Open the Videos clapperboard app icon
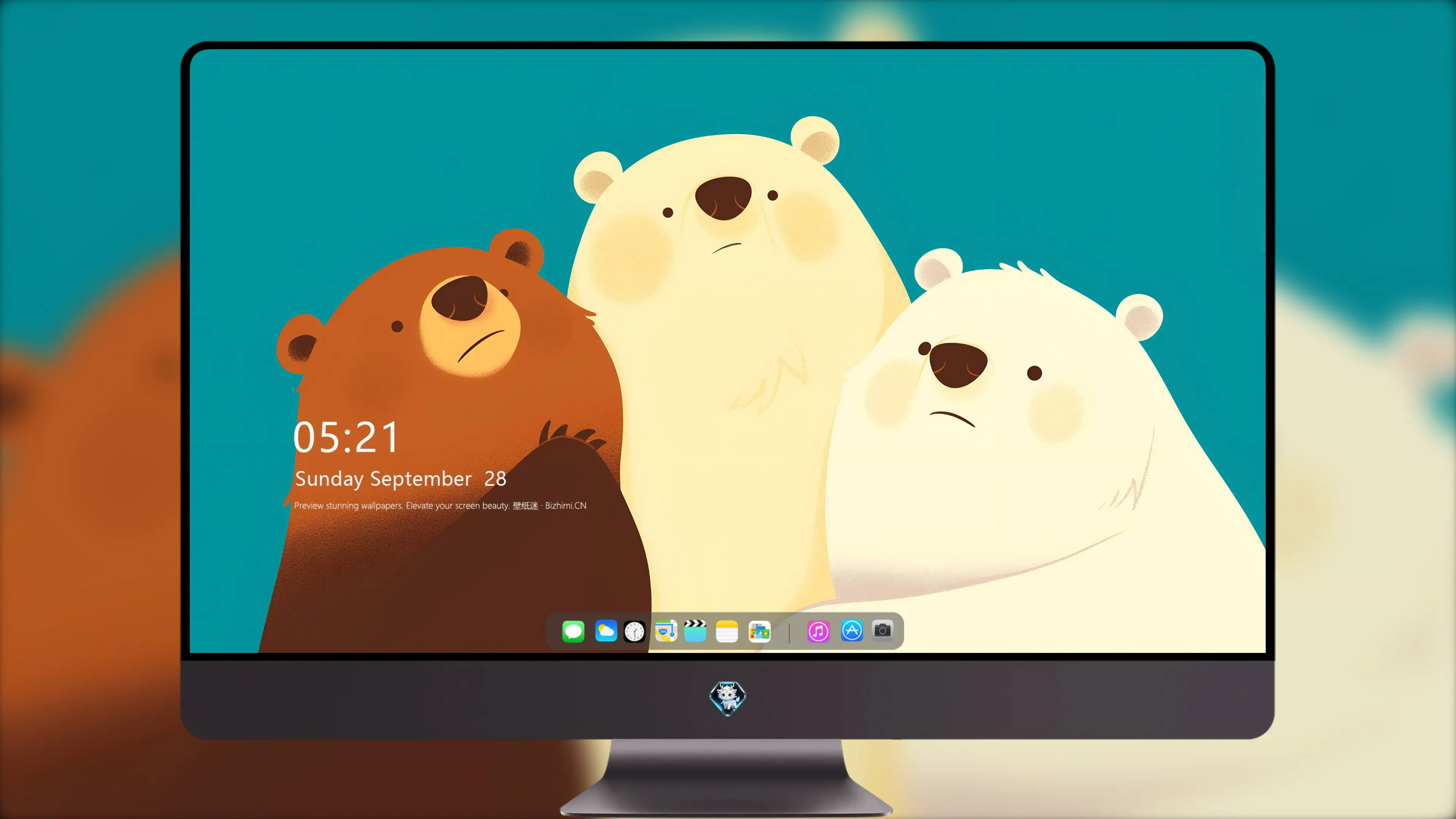 click(x=695, y=631)
